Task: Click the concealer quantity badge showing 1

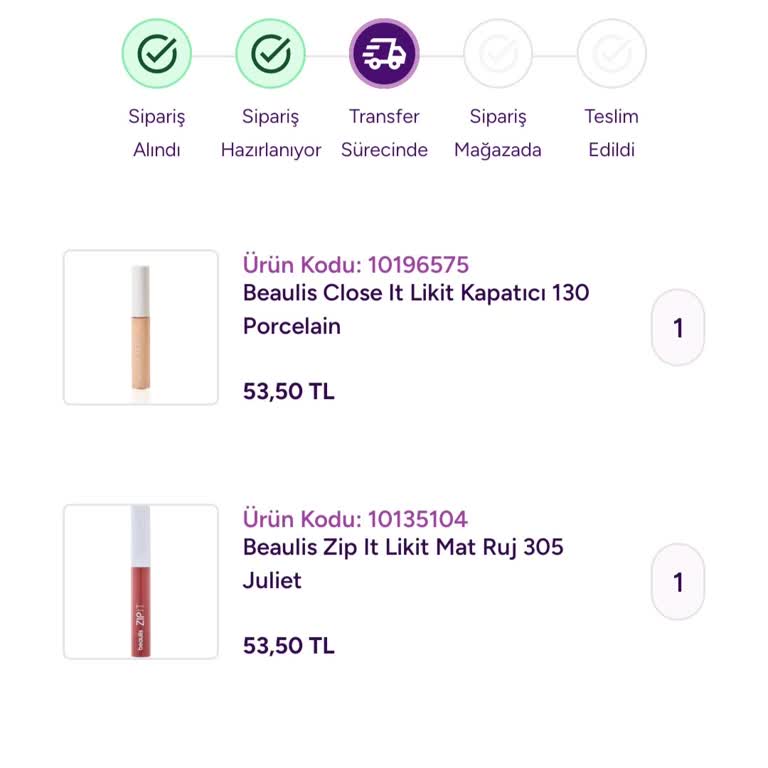Action: click(678, 327)
